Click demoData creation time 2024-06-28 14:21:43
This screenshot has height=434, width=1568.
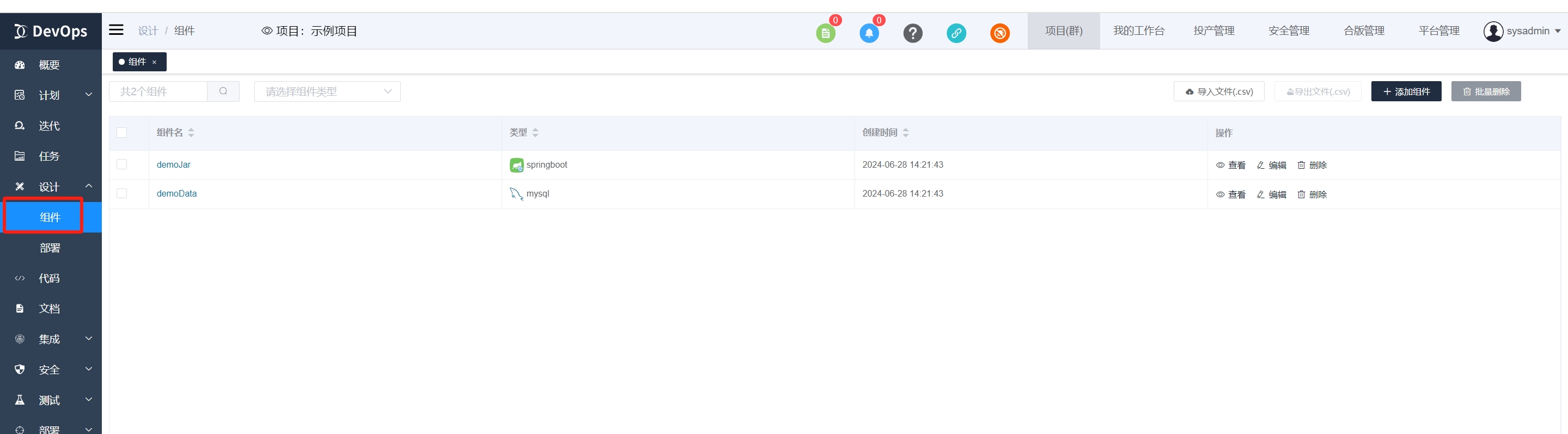click(902, 193)
